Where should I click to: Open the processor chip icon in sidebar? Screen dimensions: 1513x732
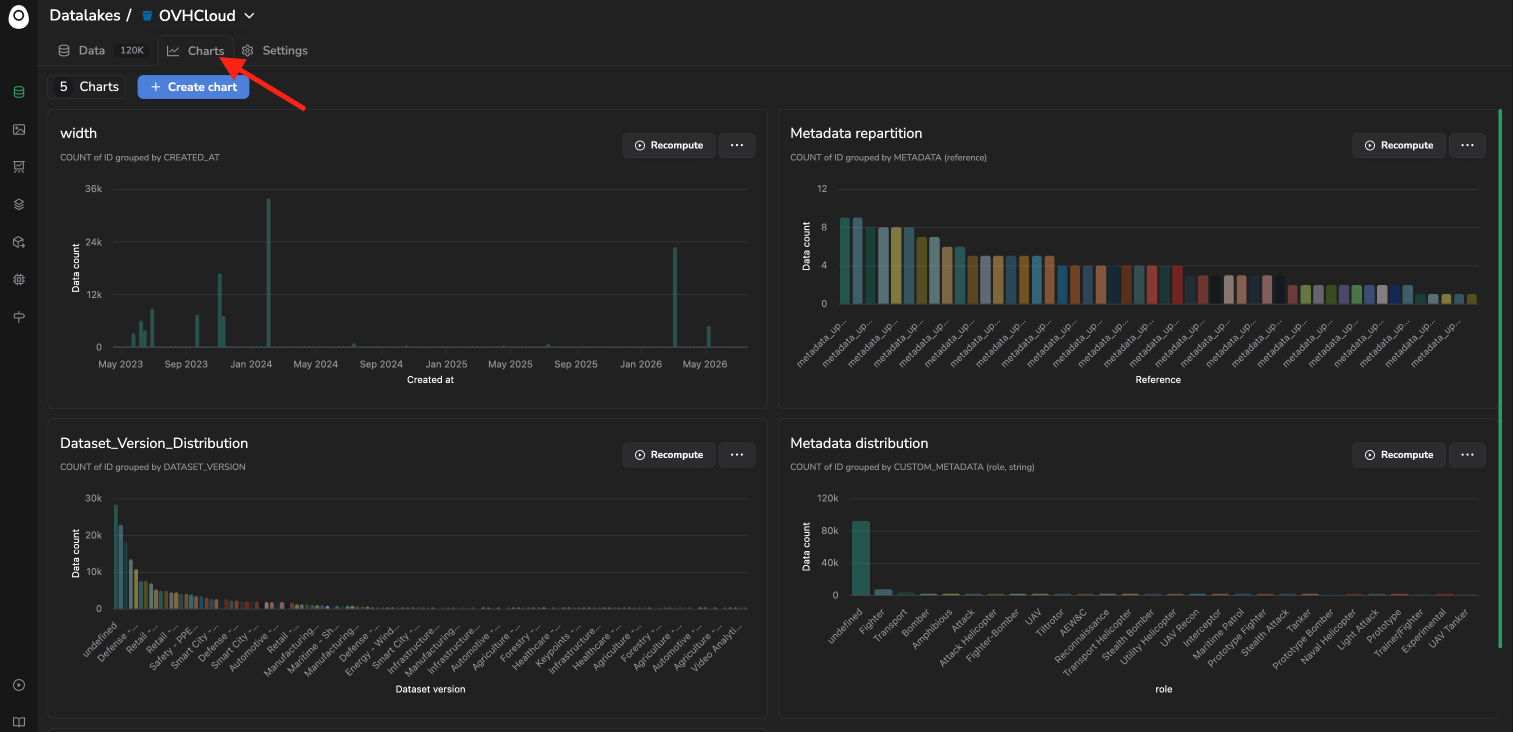[x=18, y=279]
